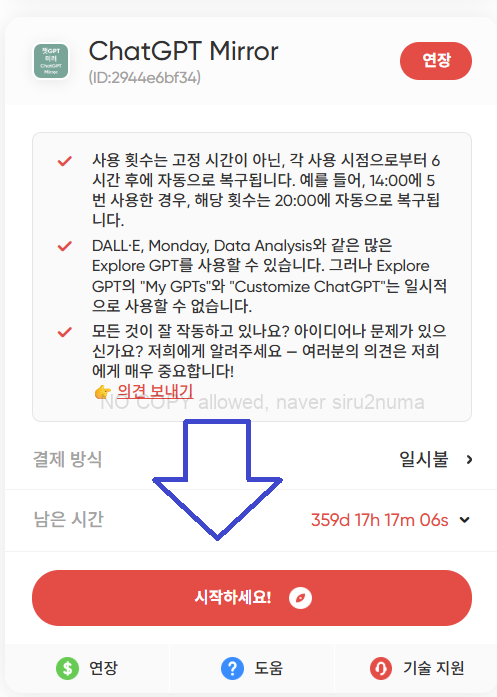Click the remaining time countdown text
This screenshot has width=497, height=697.
(x=380, y=520)
